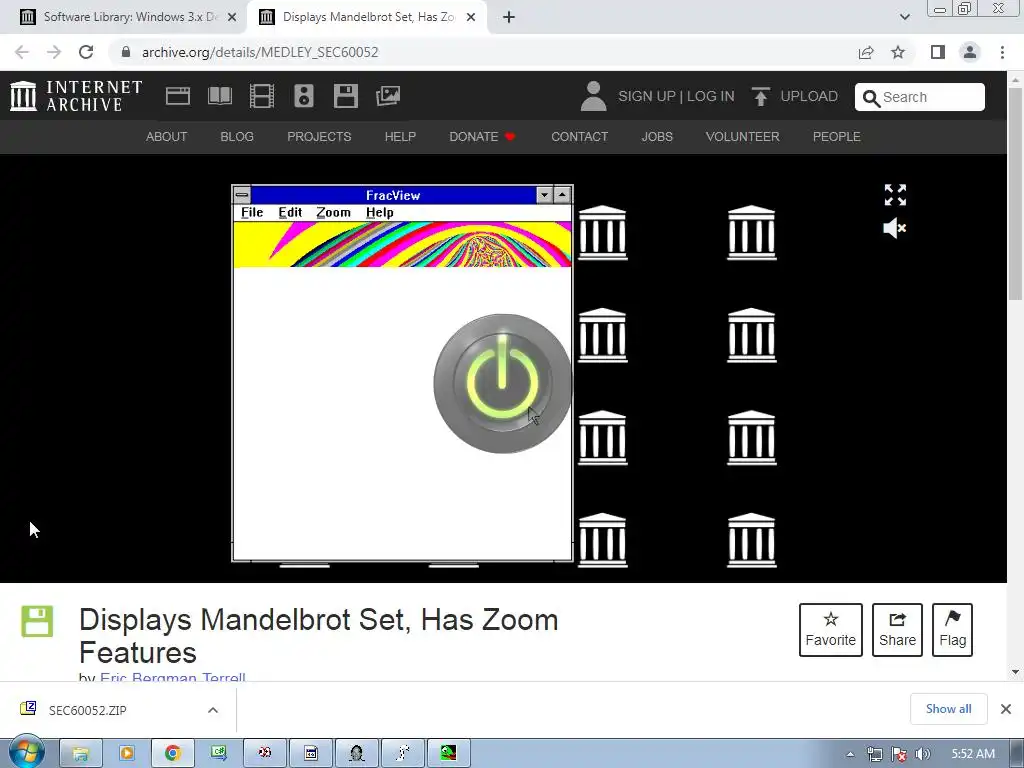Click Show all downloads
This screenshot has width=1024, height=768.
[948, 709]
